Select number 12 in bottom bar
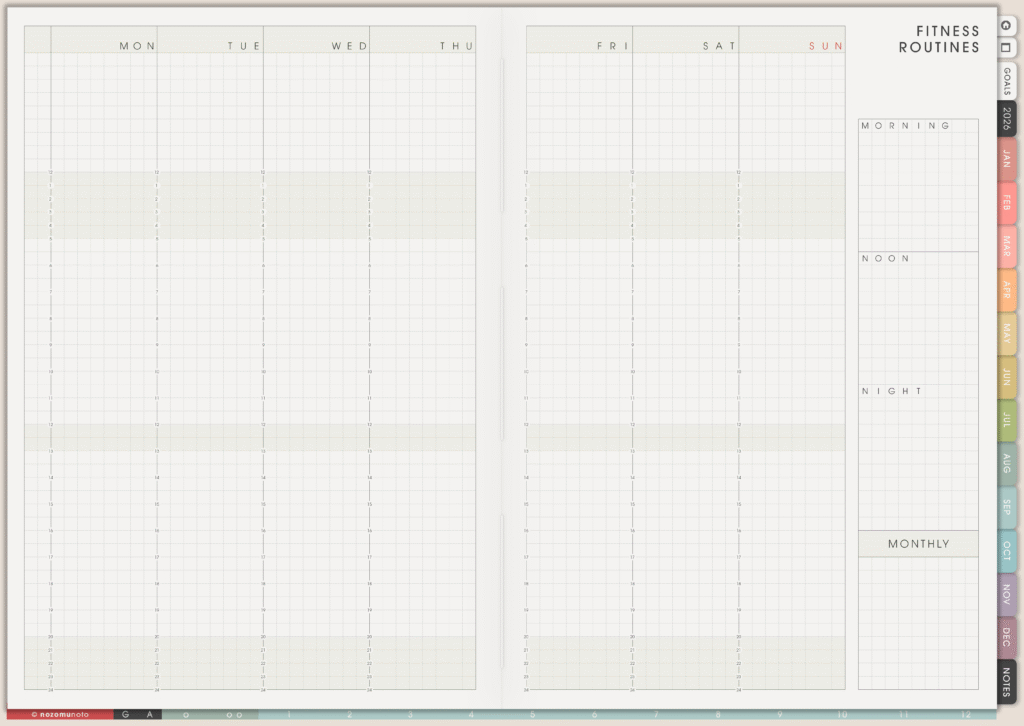Screen dimensions: 1024x726 pyautogui.click(x=965, y=714)
